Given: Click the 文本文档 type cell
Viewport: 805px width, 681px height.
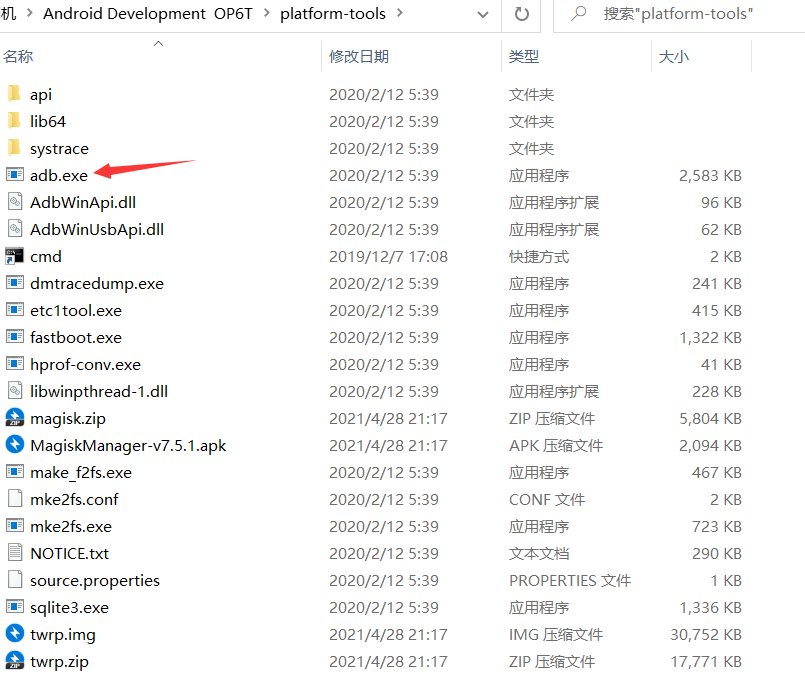Looking at the screenshot, I should 539,553.
